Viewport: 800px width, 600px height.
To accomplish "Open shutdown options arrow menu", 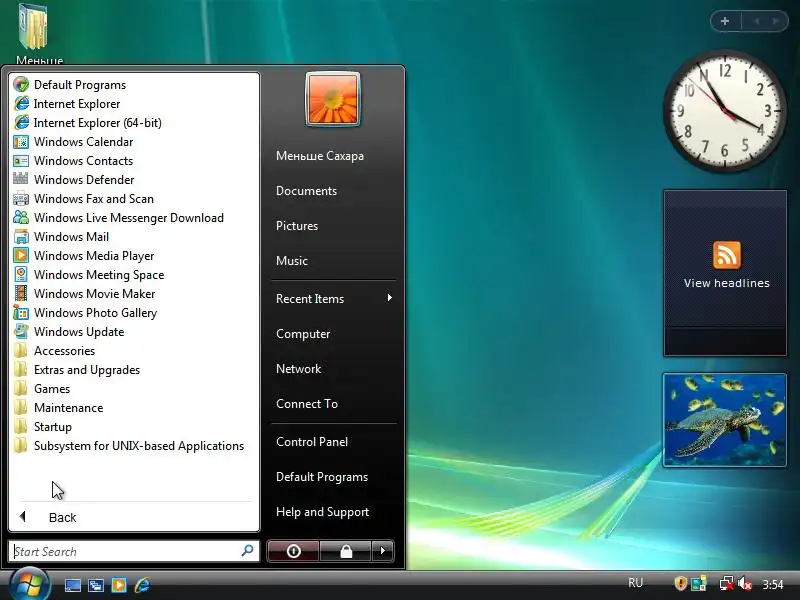I will click(383, 551).
